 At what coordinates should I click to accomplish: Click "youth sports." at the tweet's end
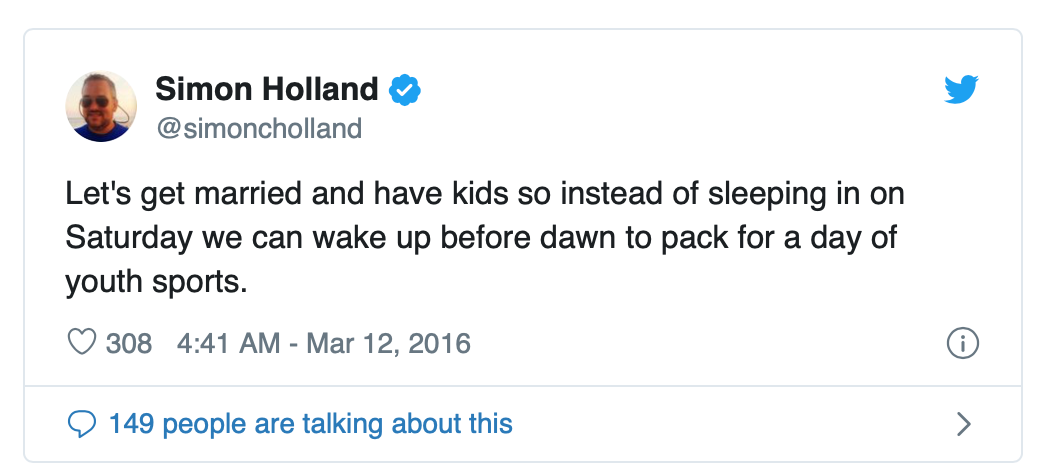pyautogui.click(x=156, y=282)
